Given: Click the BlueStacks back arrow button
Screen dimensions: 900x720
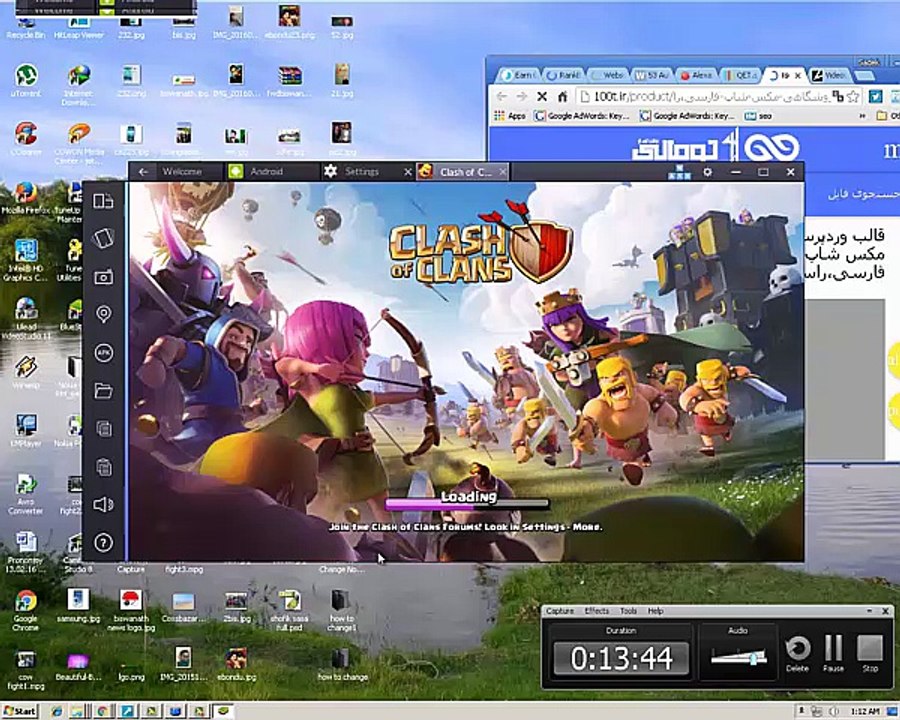Looking at the screenshot, I should (x=143, y=172).
